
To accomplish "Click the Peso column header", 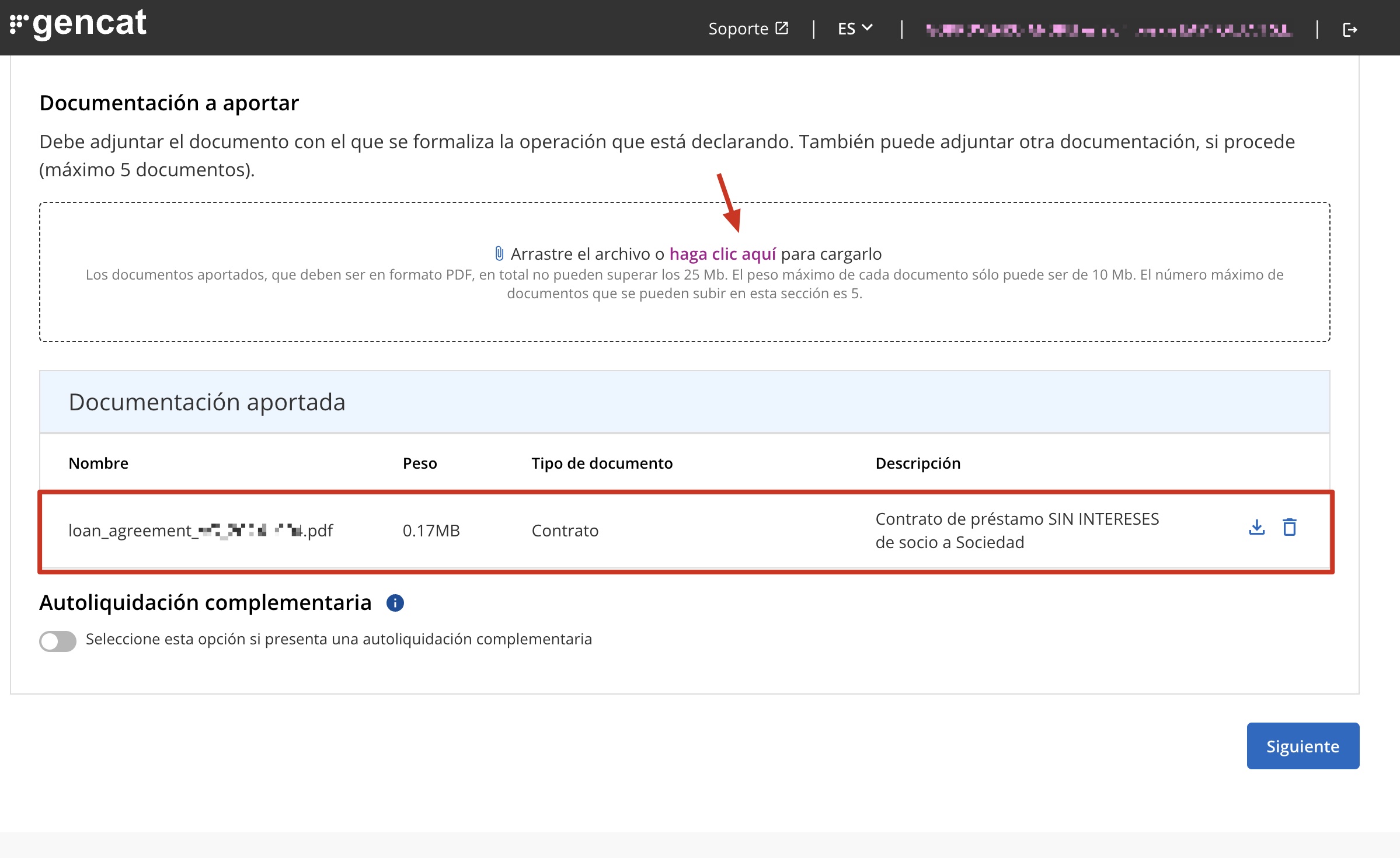I will coord(420,463).
